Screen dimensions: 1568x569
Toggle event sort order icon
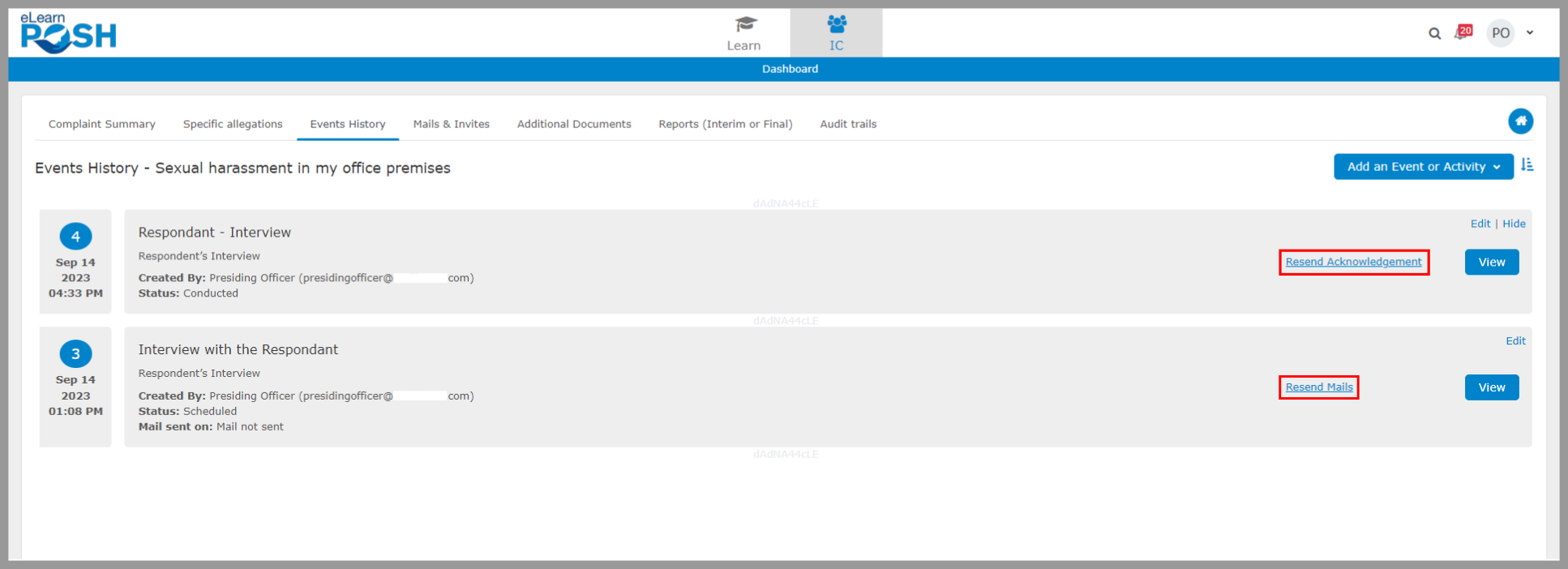(1527, 165)
